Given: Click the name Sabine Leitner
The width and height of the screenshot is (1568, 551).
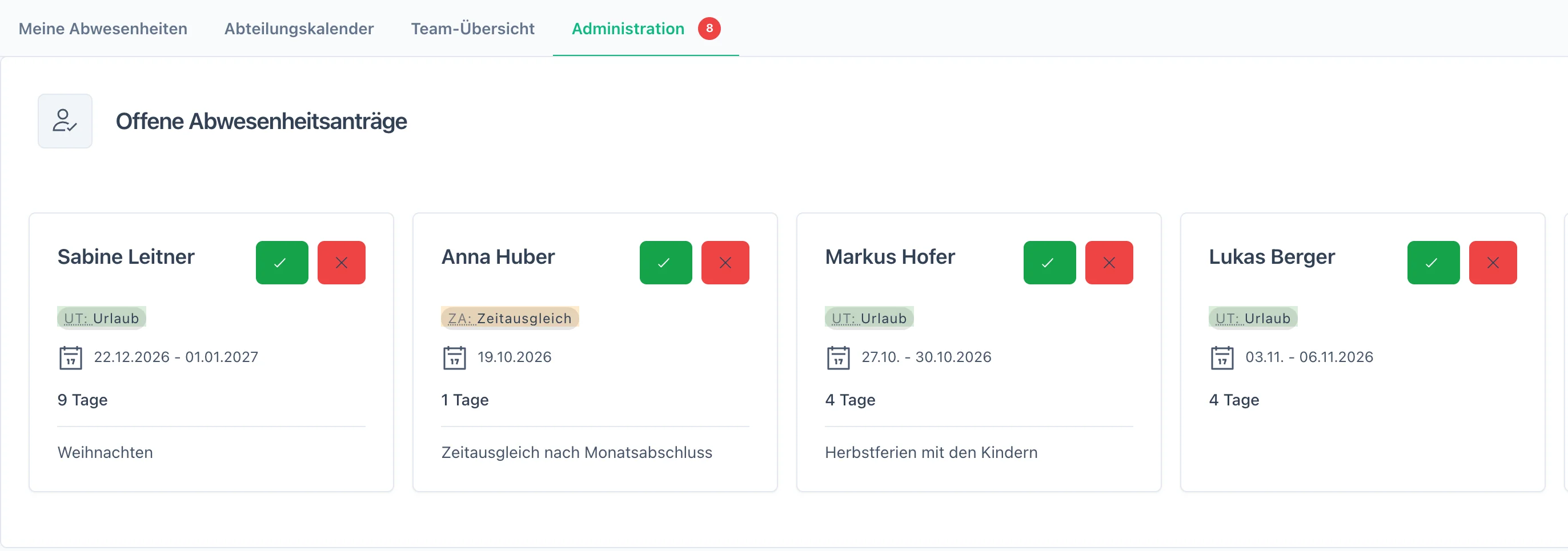Looking at the screenshot, I should point(126,256).
